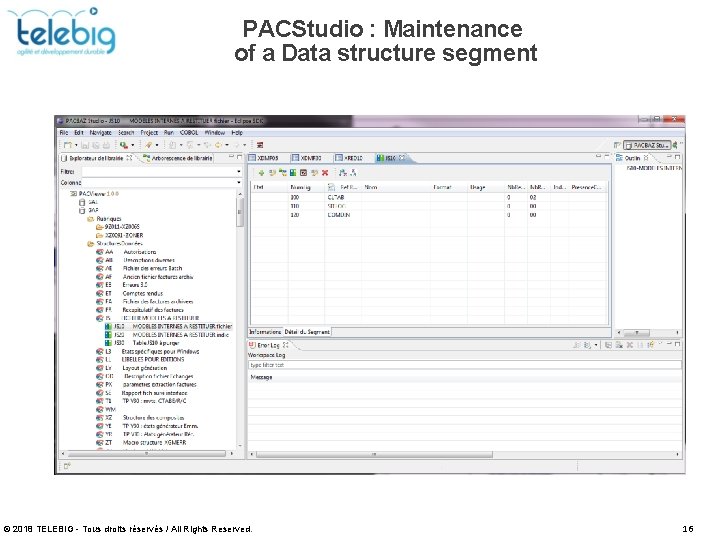Click the status bar icon at bottom left
This screenshot has width=720, height=540.
[x=67, y=467]
